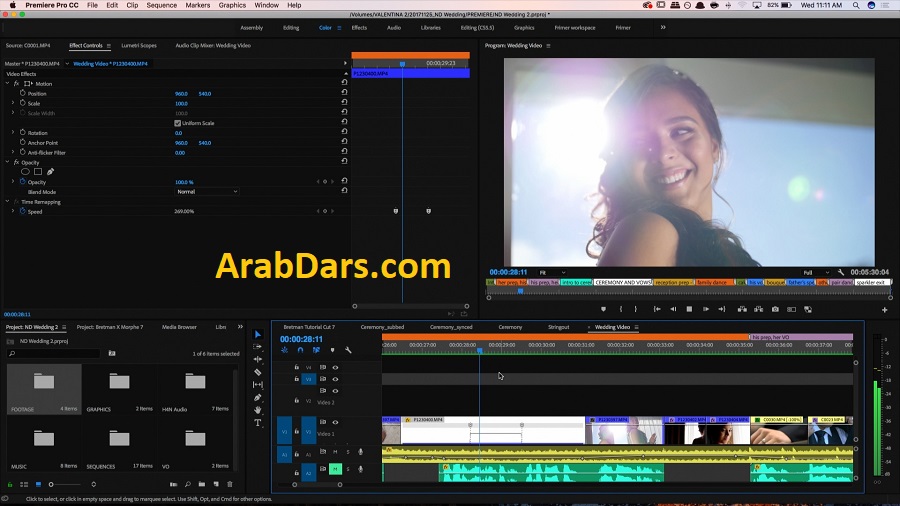This screenshot has height=506, width=900.
Task: Expand the Rotation parameter
Action: (x=13, y=133)
